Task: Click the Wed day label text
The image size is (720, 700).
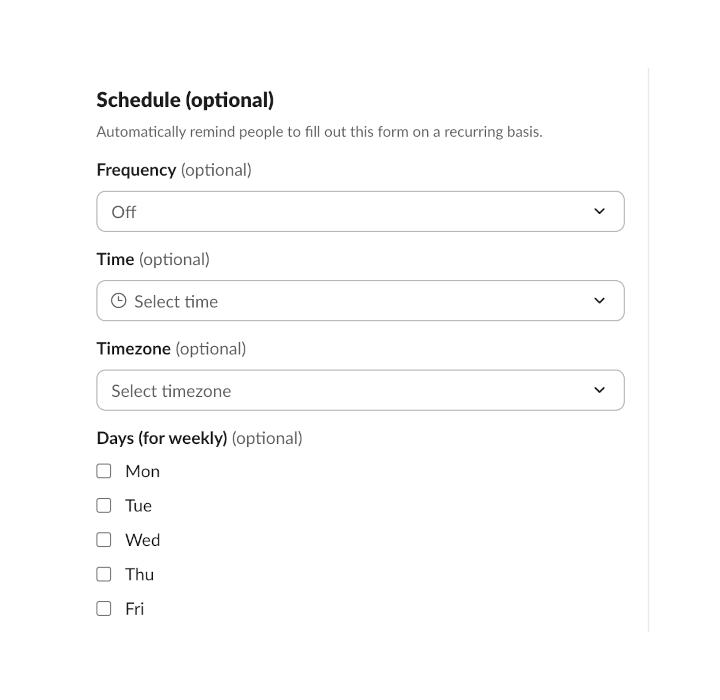Action: [142, 540]
